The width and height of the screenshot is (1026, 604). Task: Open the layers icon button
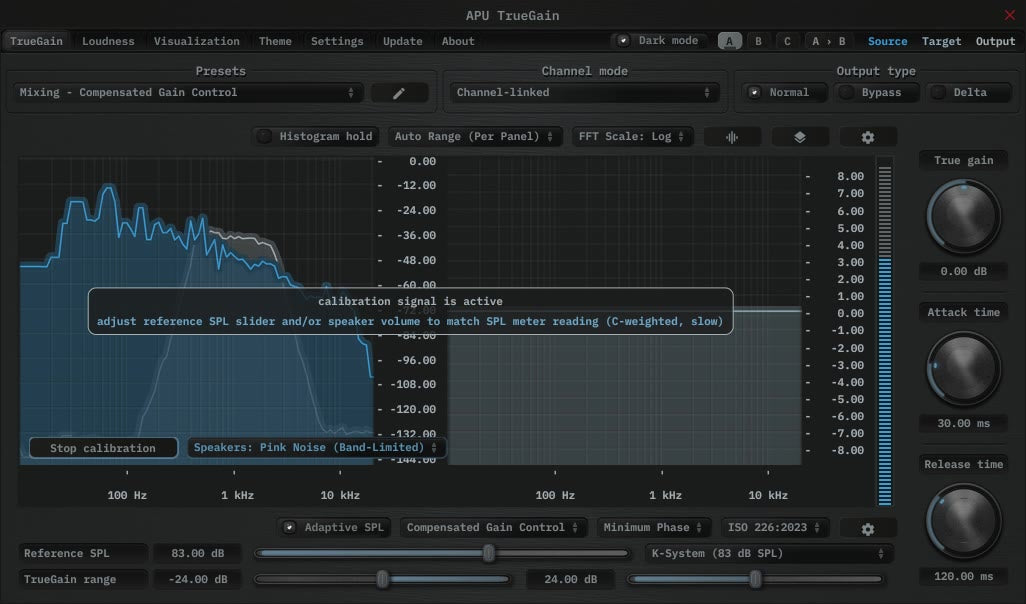coord(800,137)
